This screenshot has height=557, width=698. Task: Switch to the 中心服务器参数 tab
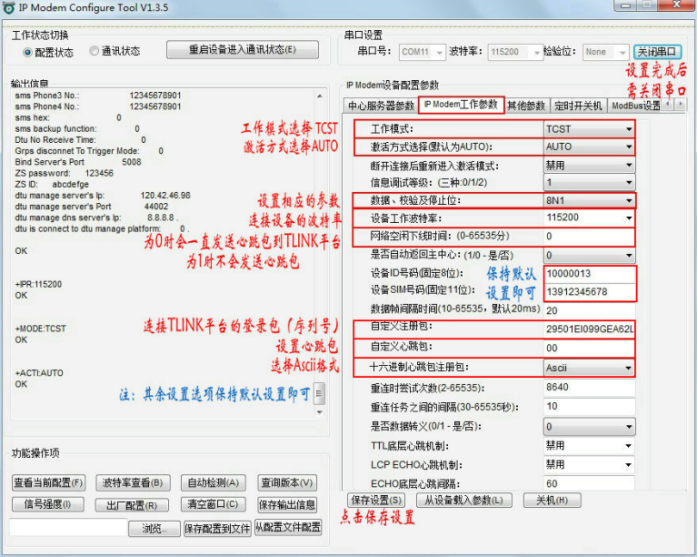coord(380,105)
